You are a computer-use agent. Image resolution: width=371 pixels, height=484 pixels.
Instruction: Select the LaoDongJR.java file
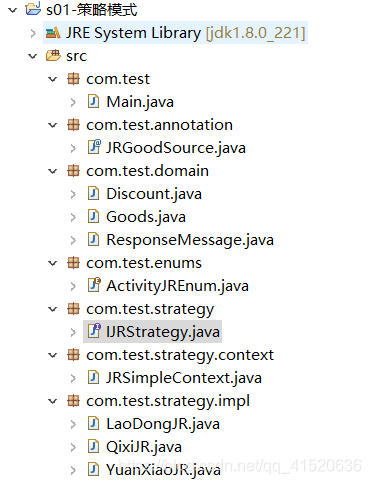pyautogui.click(x=163, y=424)
